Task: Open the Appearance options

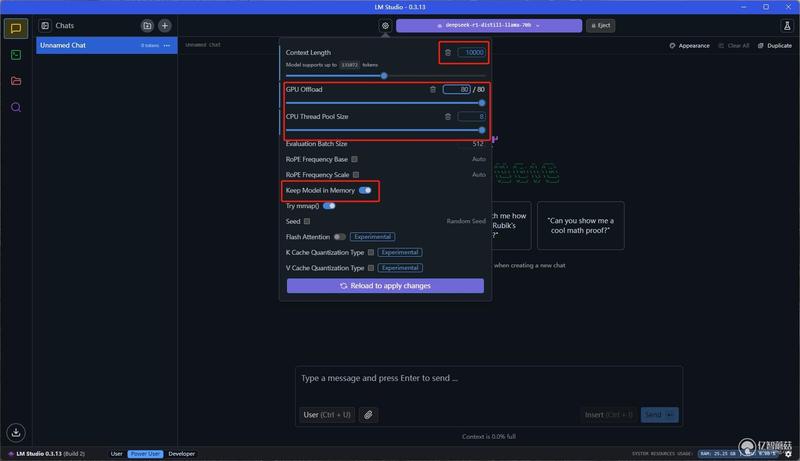Action: tap(689, 45)
